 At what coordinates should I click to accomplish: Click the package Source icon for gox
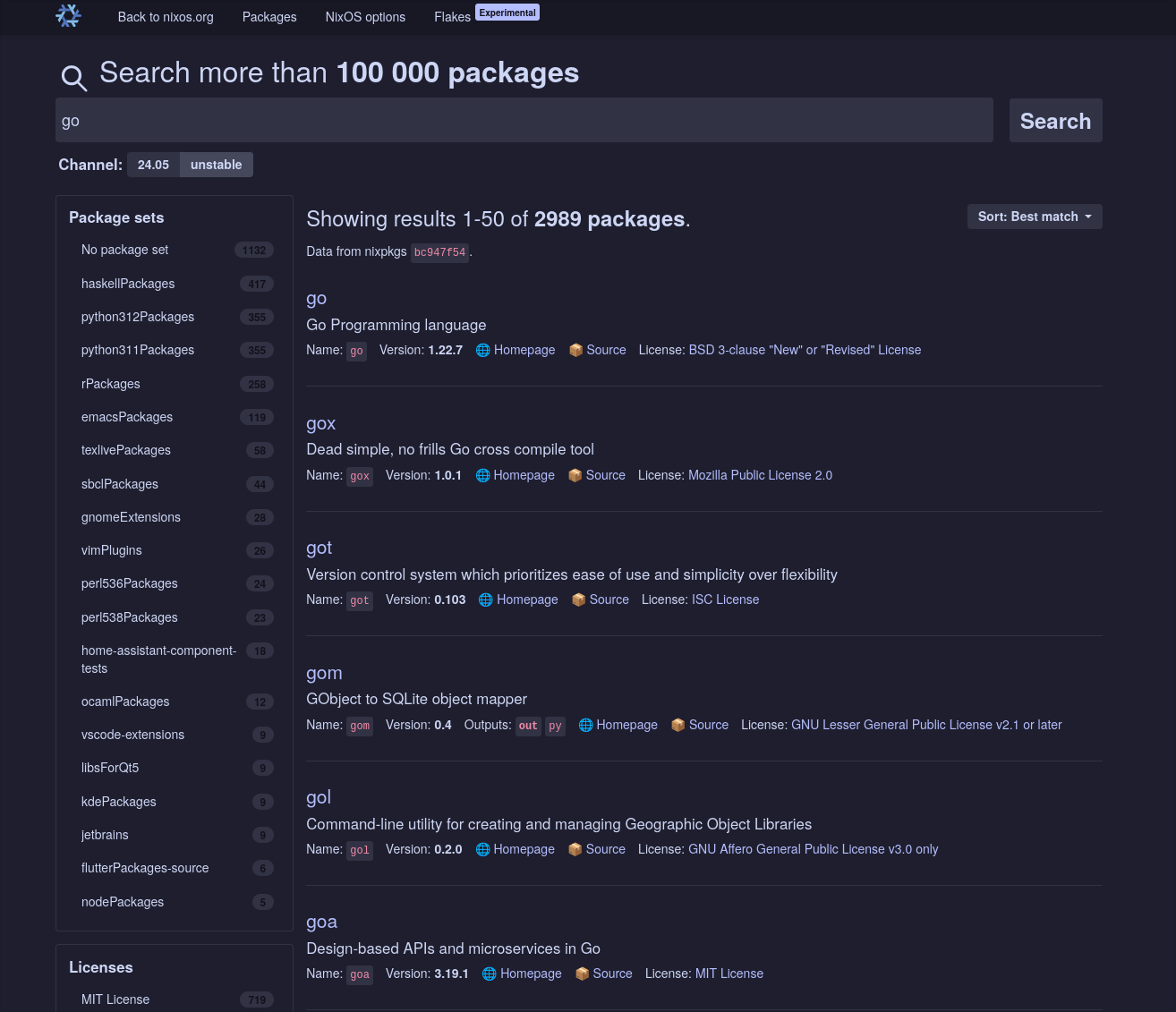[575, 476]
